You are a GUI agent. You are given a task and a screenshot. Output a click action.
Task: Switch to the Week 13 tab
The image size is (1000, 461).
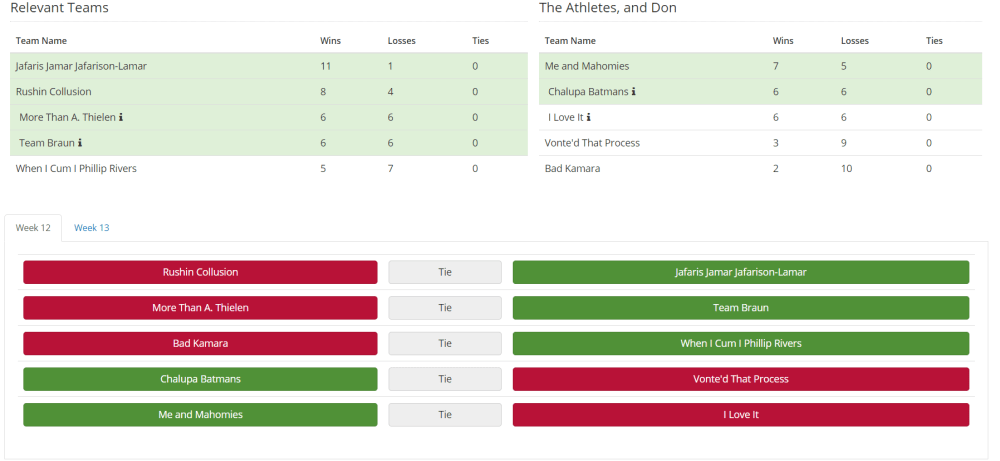tap(92, 227)
